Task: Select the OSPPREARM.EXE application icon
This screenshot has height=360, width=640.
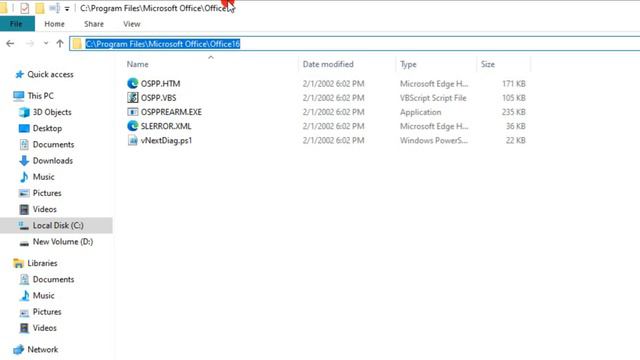Action: 132,112
